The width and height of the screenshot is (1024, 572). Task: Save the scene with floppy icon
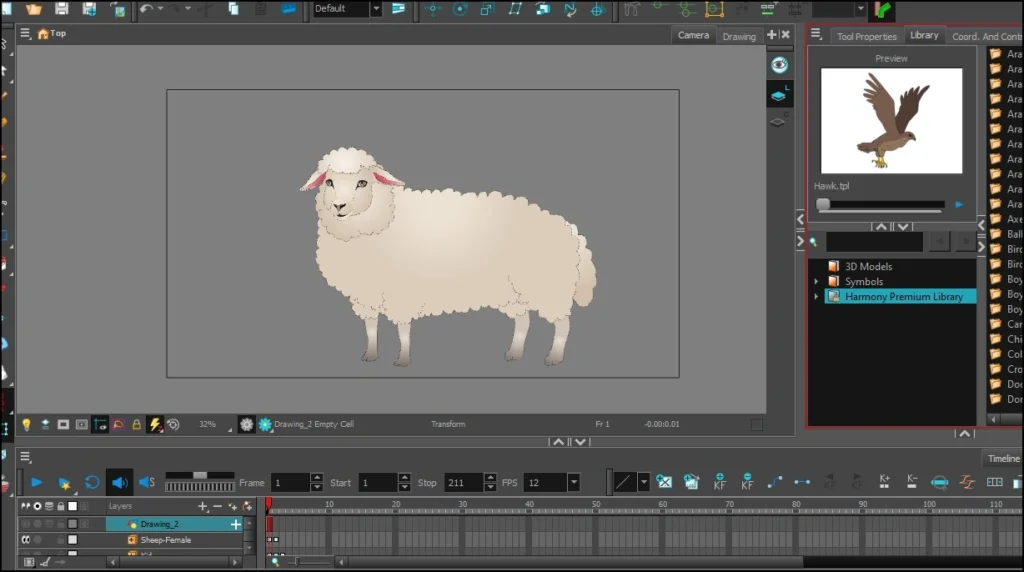[x=61, y=8]
